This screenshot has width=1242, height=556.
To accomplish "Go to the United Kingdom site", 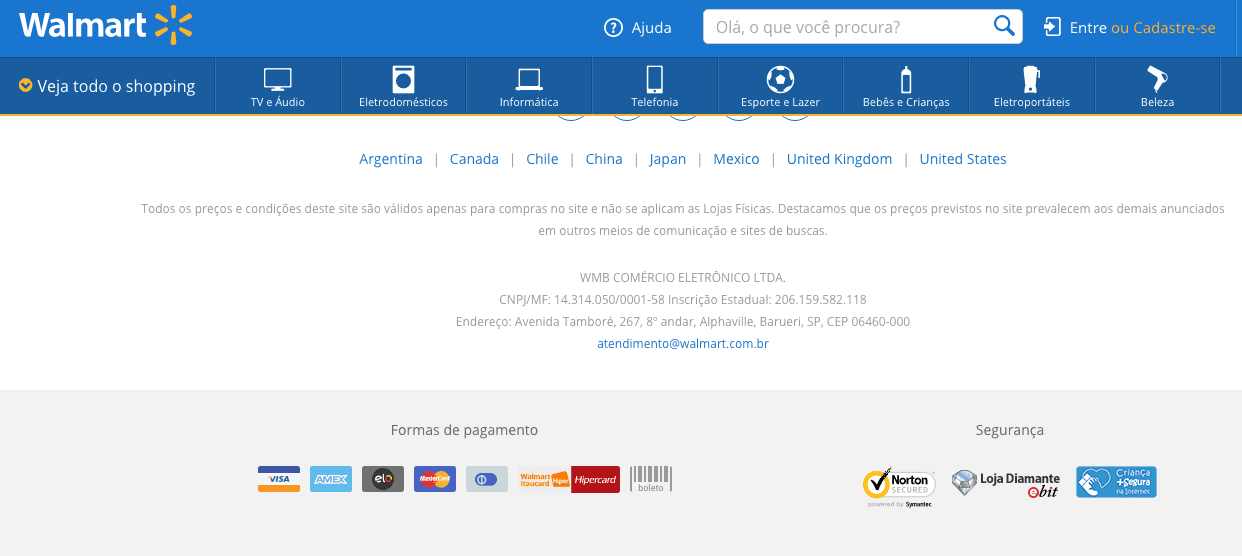I will (839, 159).
